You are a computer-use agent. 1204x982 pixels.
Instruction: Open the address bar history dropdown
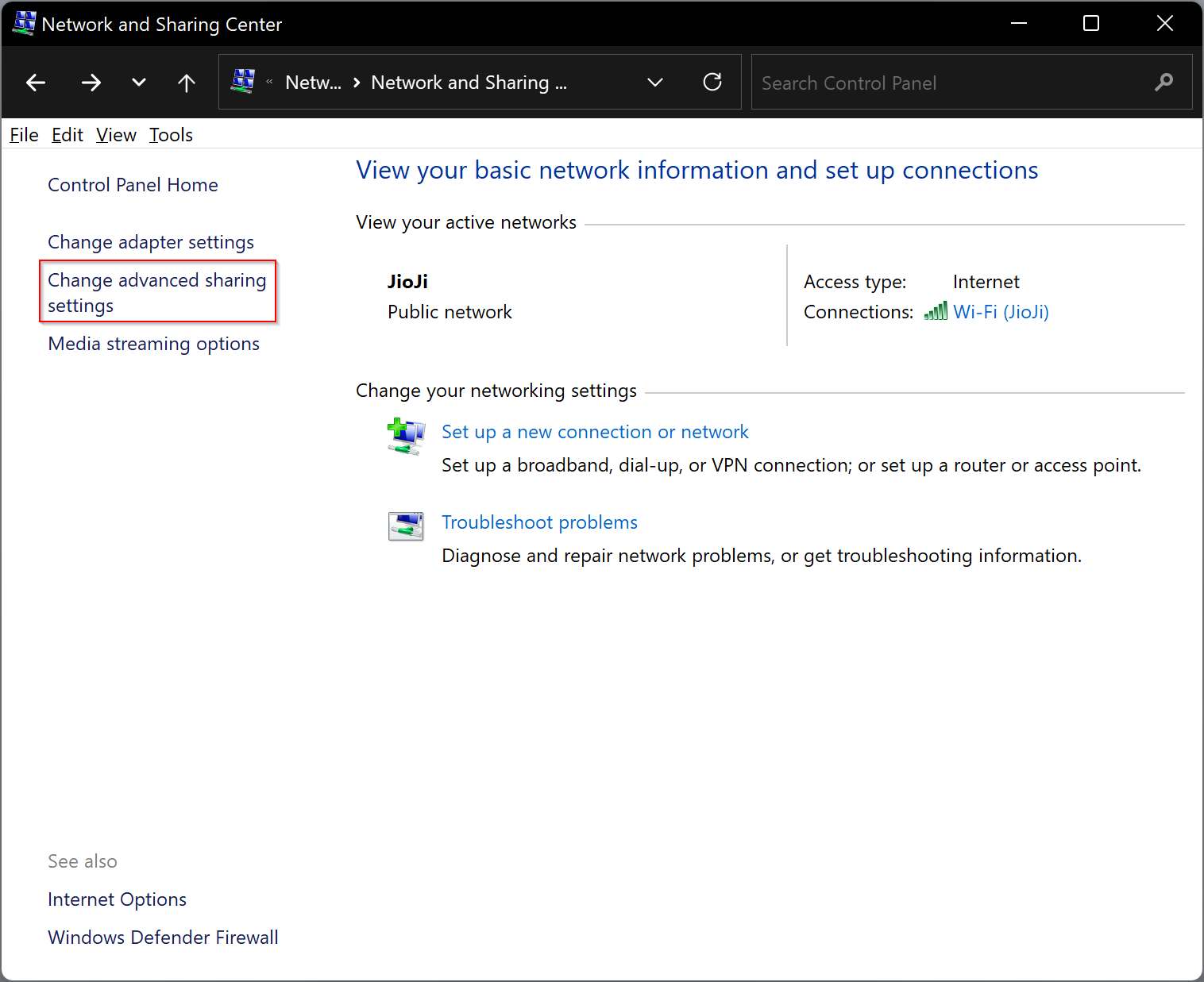click(x=655, y=83)
